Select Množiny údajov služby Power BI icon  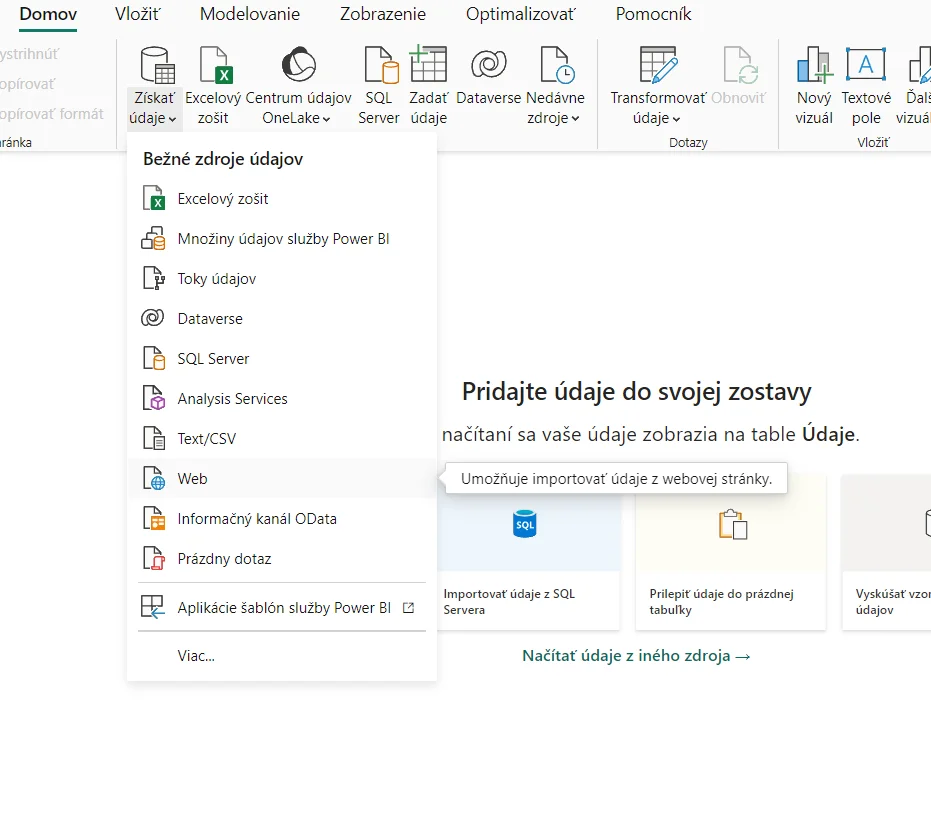coord(153,238)
